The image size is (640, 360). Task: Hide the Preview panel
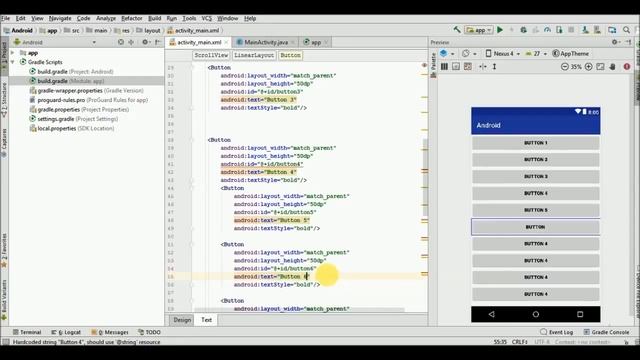(x=629, y=42)
